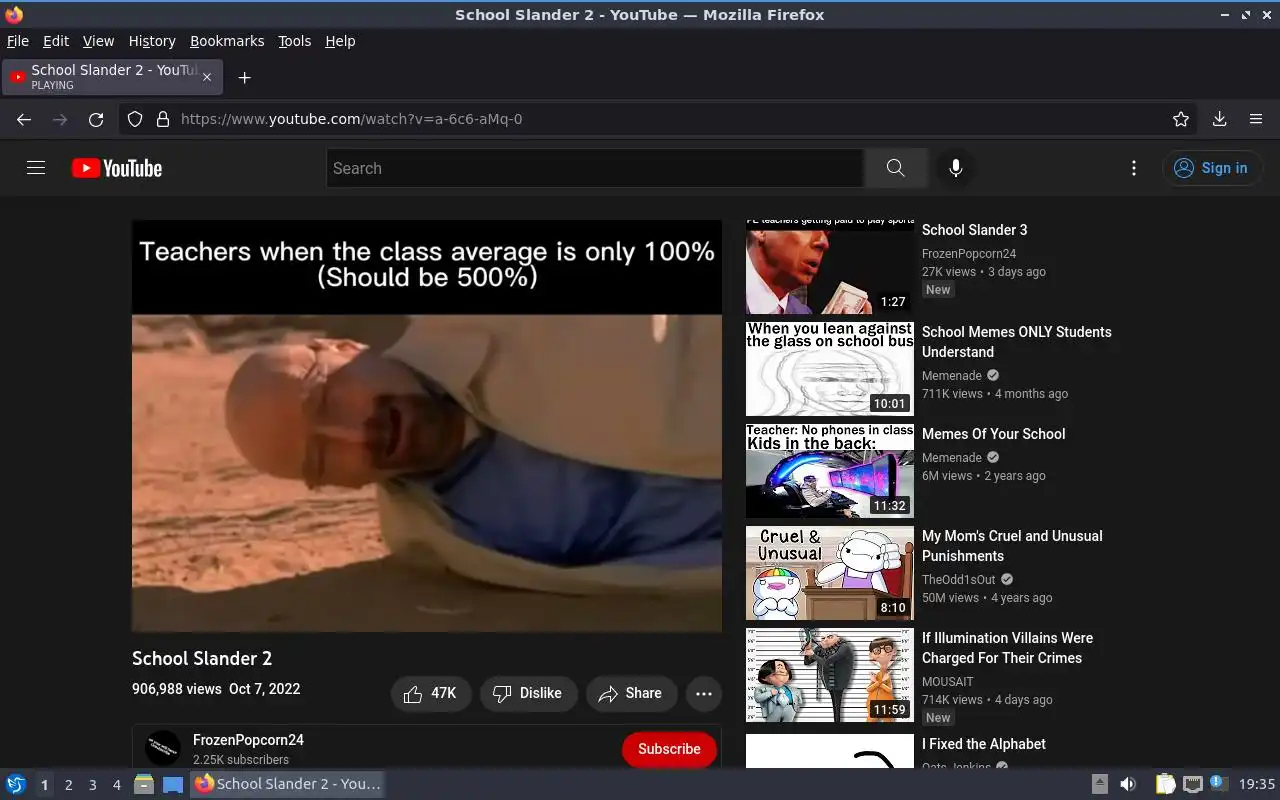Image resolution: width=1280 pixels, height=800 pixels.
Task: Open the Bookmarks menu
Action: pos(227,41)
